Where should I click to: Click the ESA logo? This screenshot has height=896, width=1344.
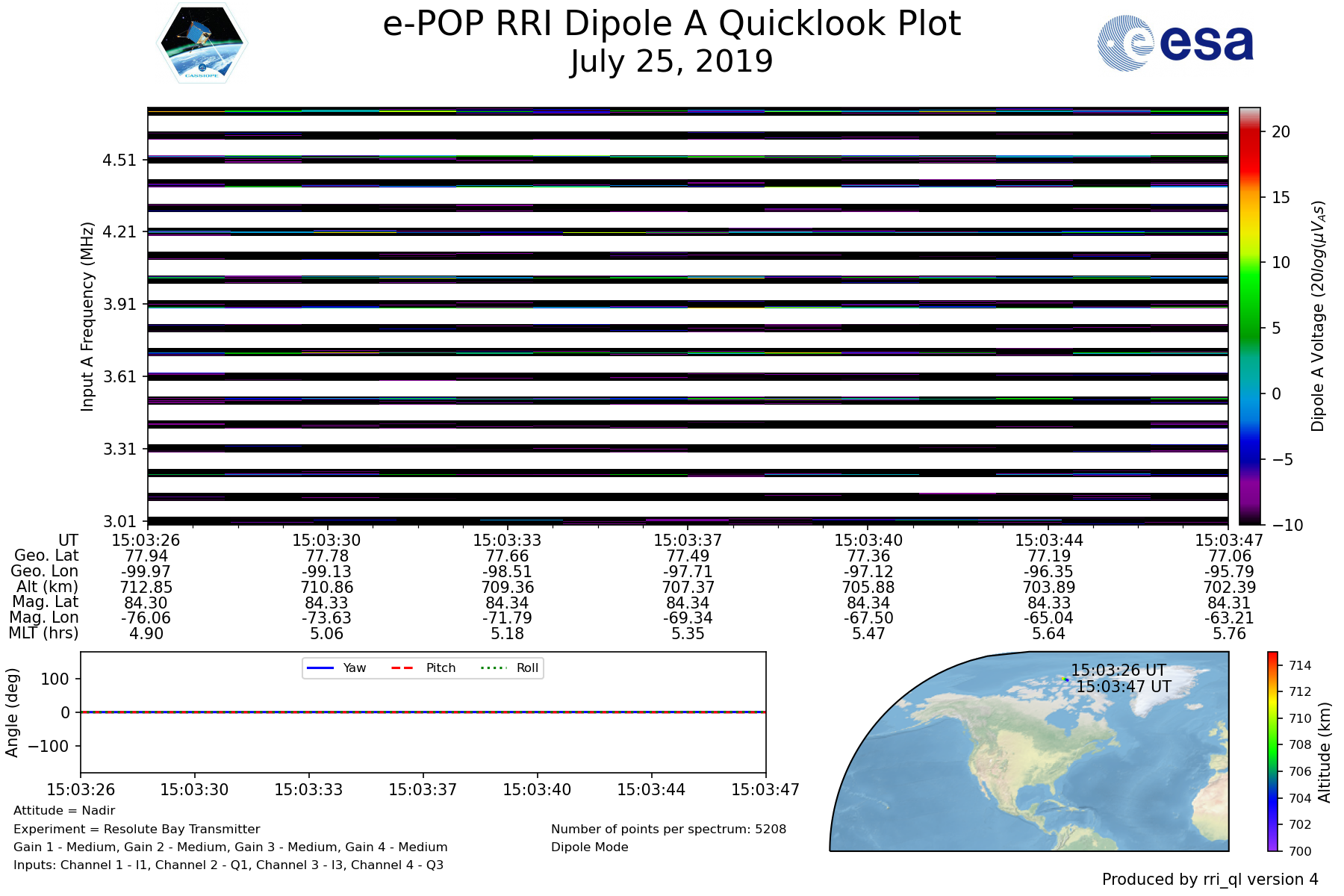tap(1175, 43)
